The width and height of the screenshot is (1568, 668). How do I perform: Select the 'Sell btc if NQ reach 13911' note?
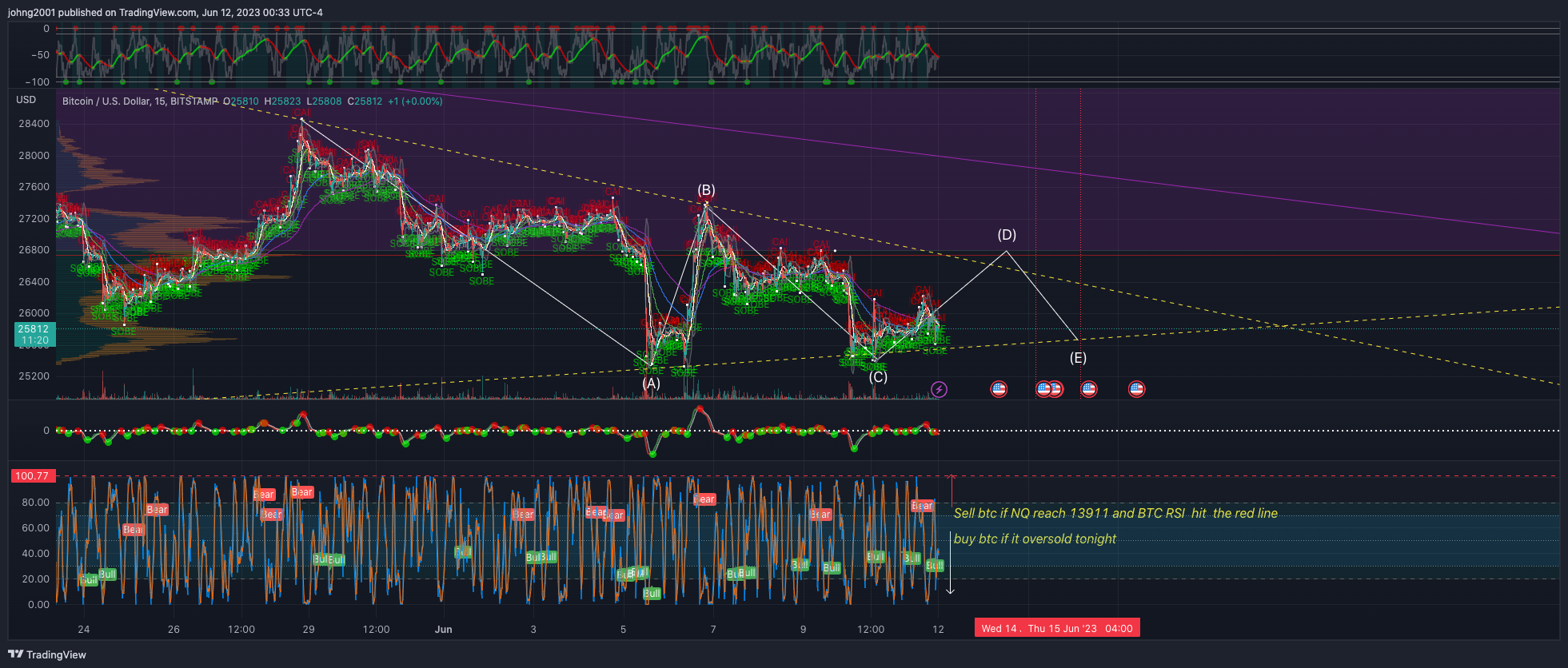1115,513
